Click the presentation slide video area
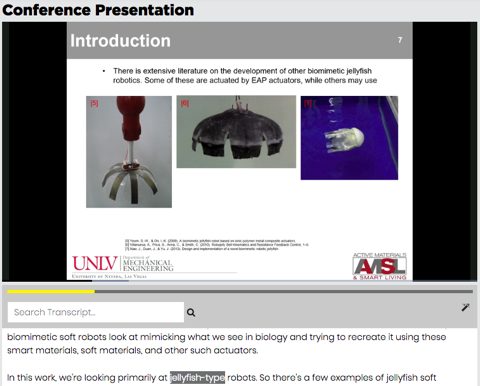 [240, 152]
